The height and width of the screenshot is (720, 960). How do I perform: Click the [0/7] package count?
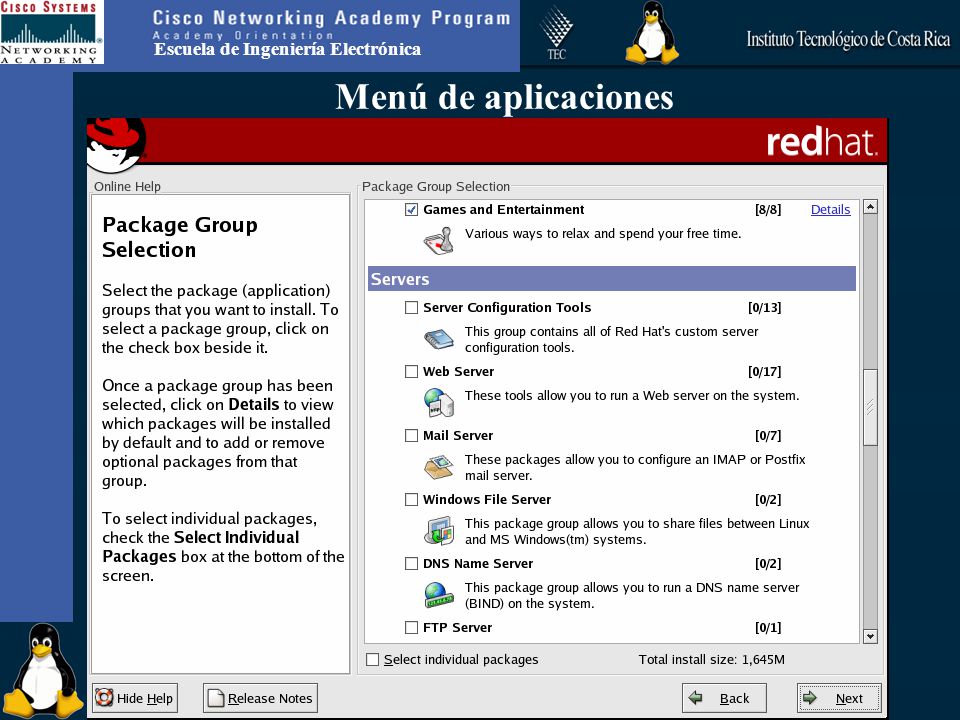tap(768, 435)
